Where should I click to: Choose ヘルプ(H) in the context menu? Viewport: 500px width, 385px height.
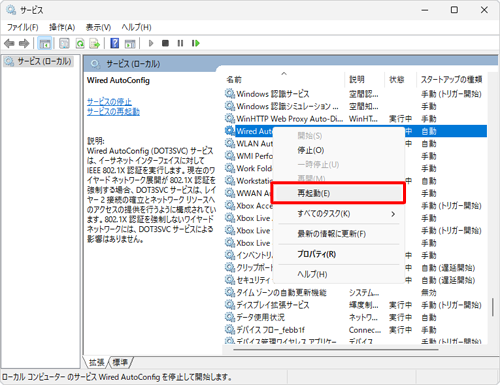pos(338,274)
